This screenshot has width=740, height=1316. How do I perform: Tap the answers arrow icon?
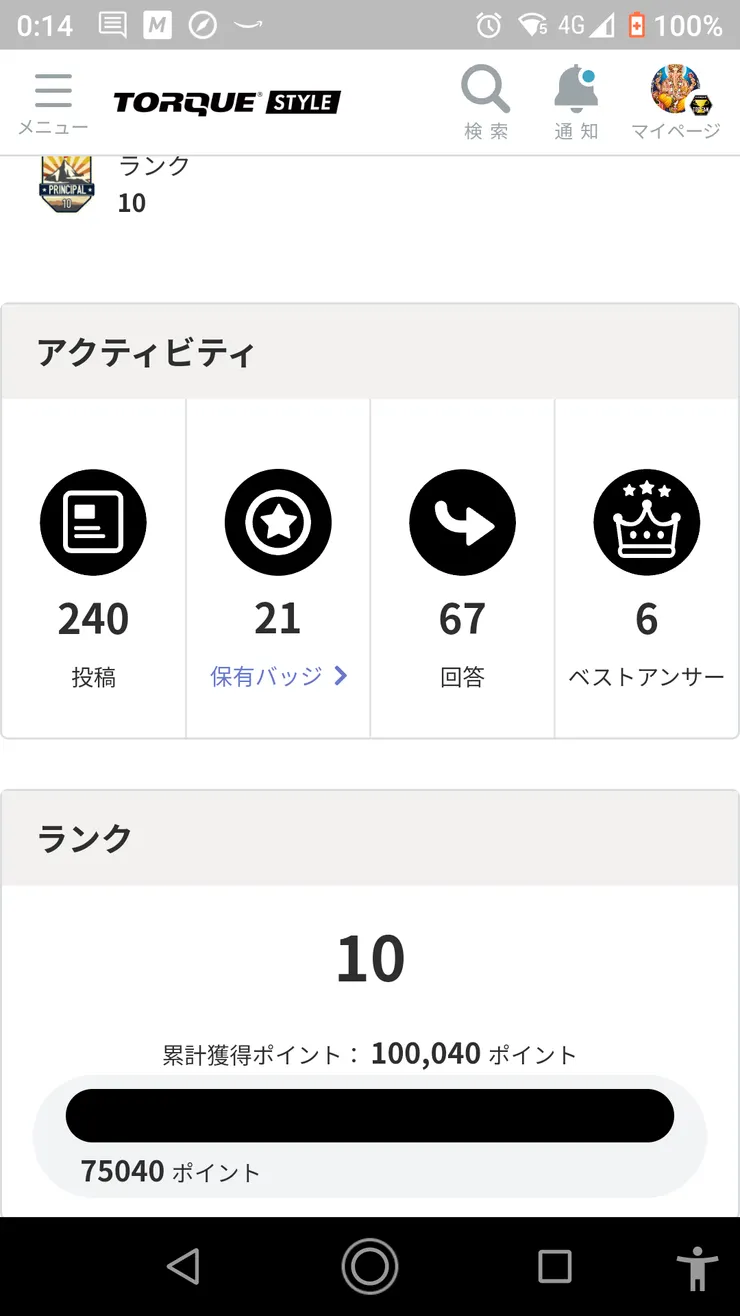tap(462, 522)
